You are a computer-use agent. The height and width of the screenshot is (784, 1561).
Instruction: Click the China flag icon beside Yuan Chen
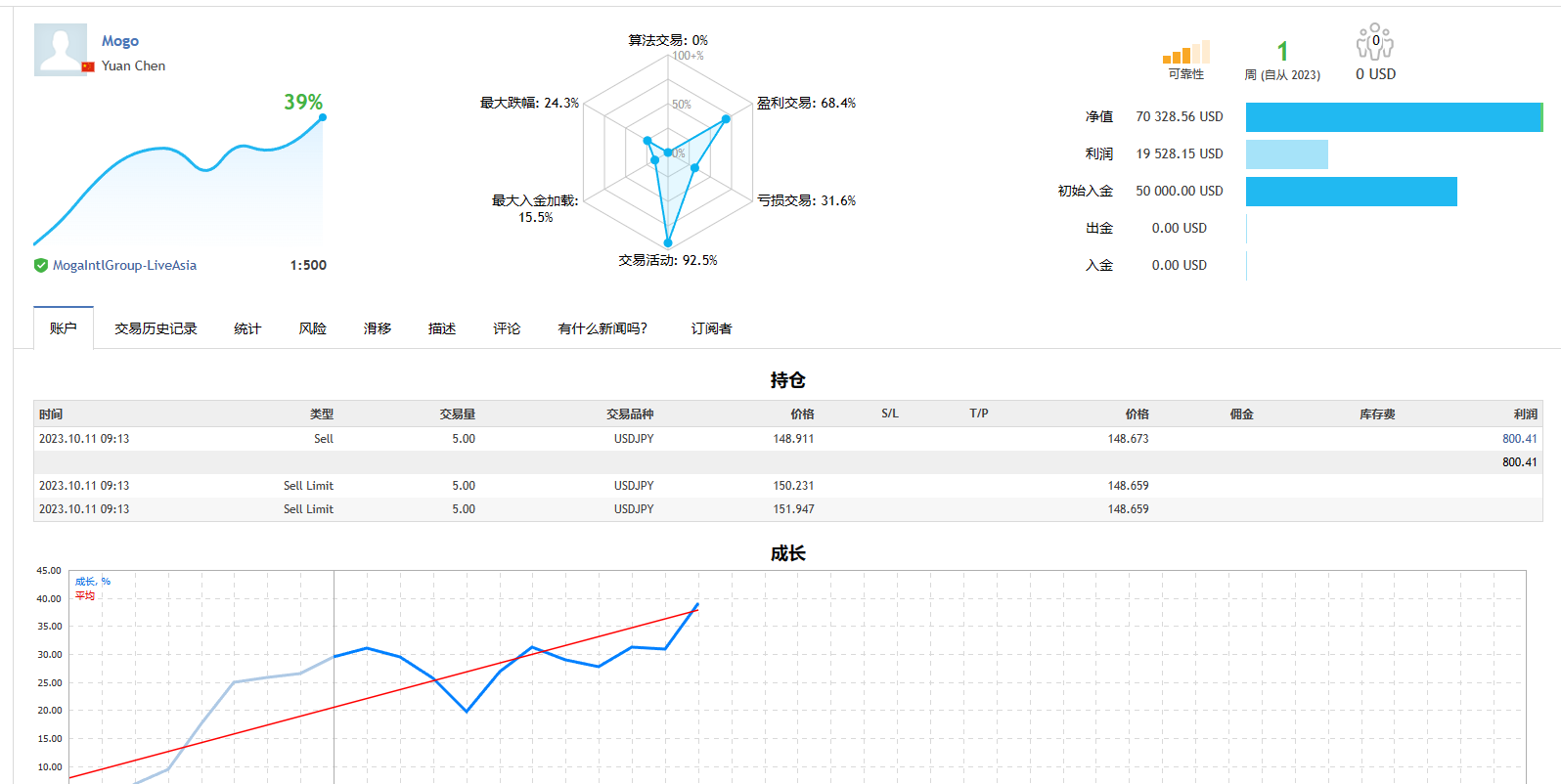(x=88, y=66)
